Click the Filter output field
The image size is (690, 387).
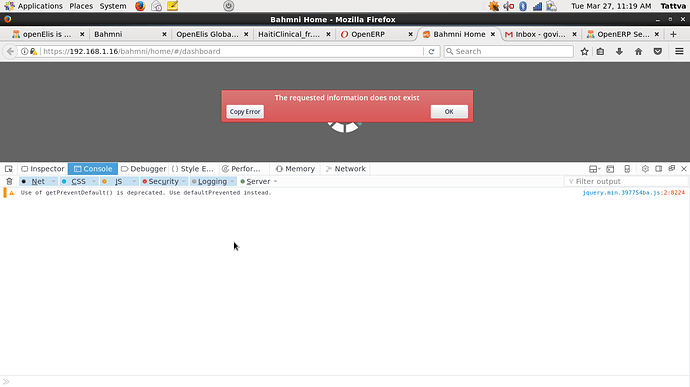coord(626,181)
